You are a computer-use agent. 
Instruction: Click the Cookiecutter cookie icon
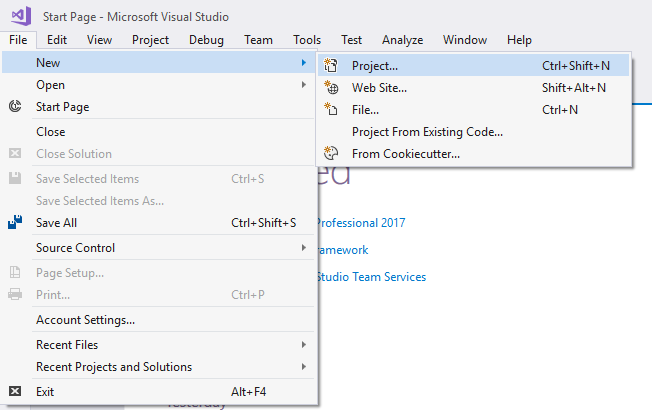tap(331, 153)
